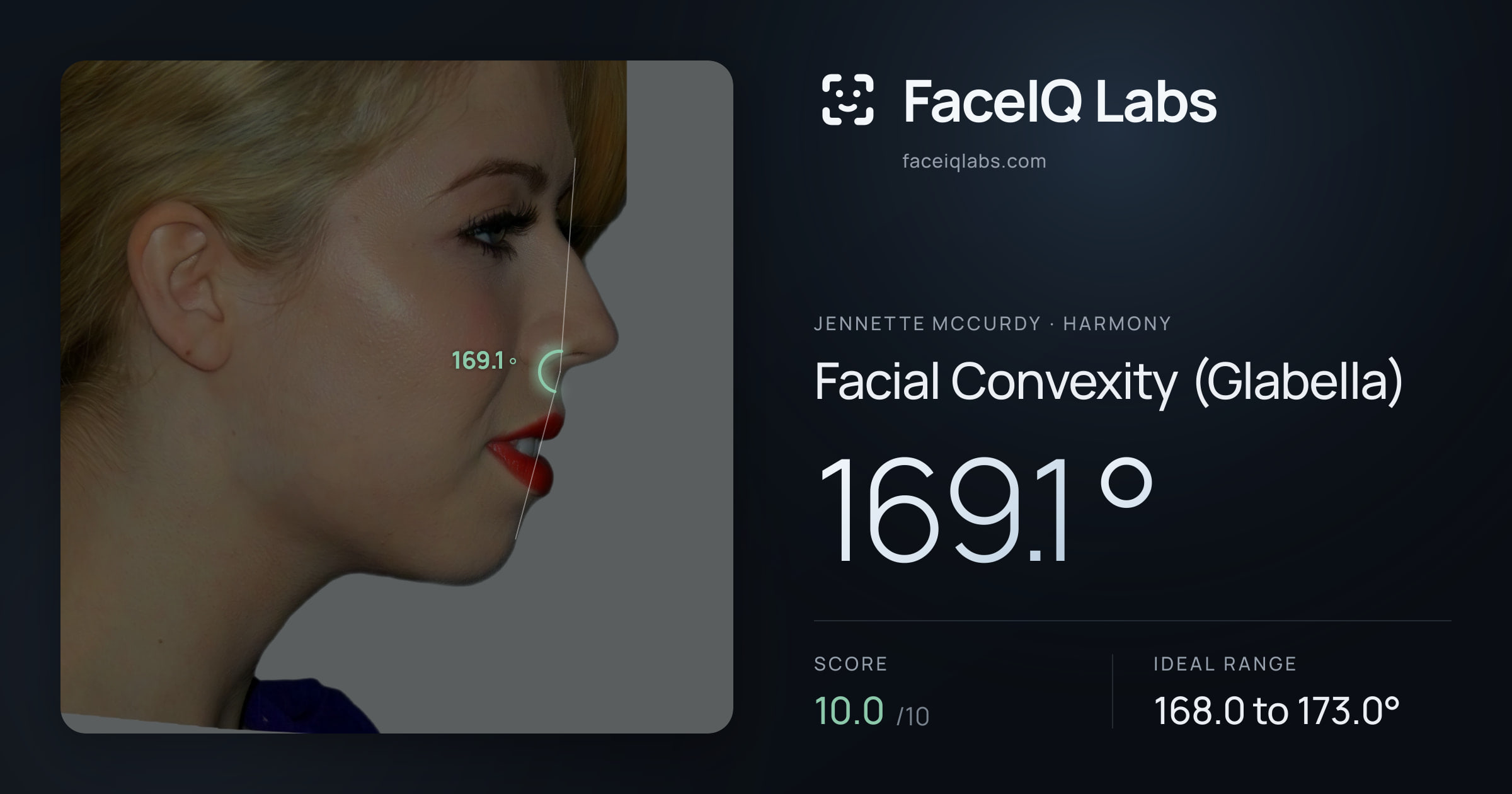Click the 168.0 to 173.0° range value
Screen dimensions: 1512x794
pos(1277,711)
